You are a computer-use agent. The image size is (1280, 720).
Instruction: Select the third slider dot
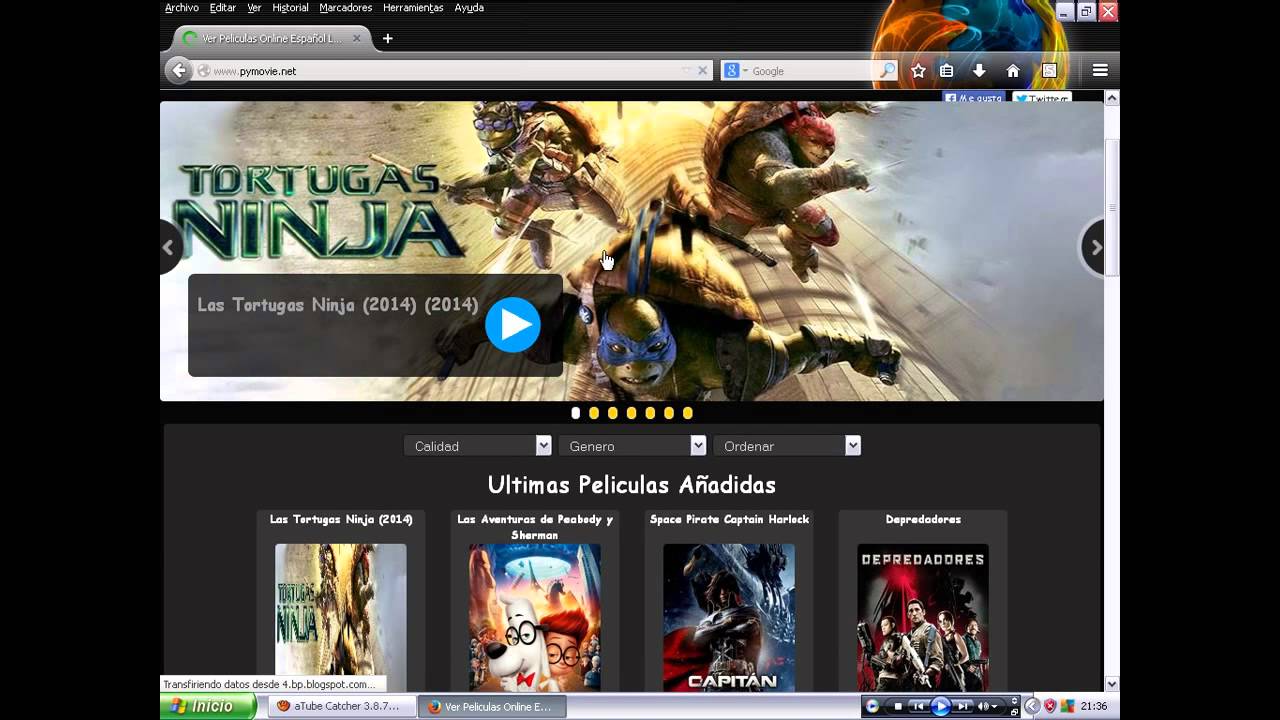[613, 413]
